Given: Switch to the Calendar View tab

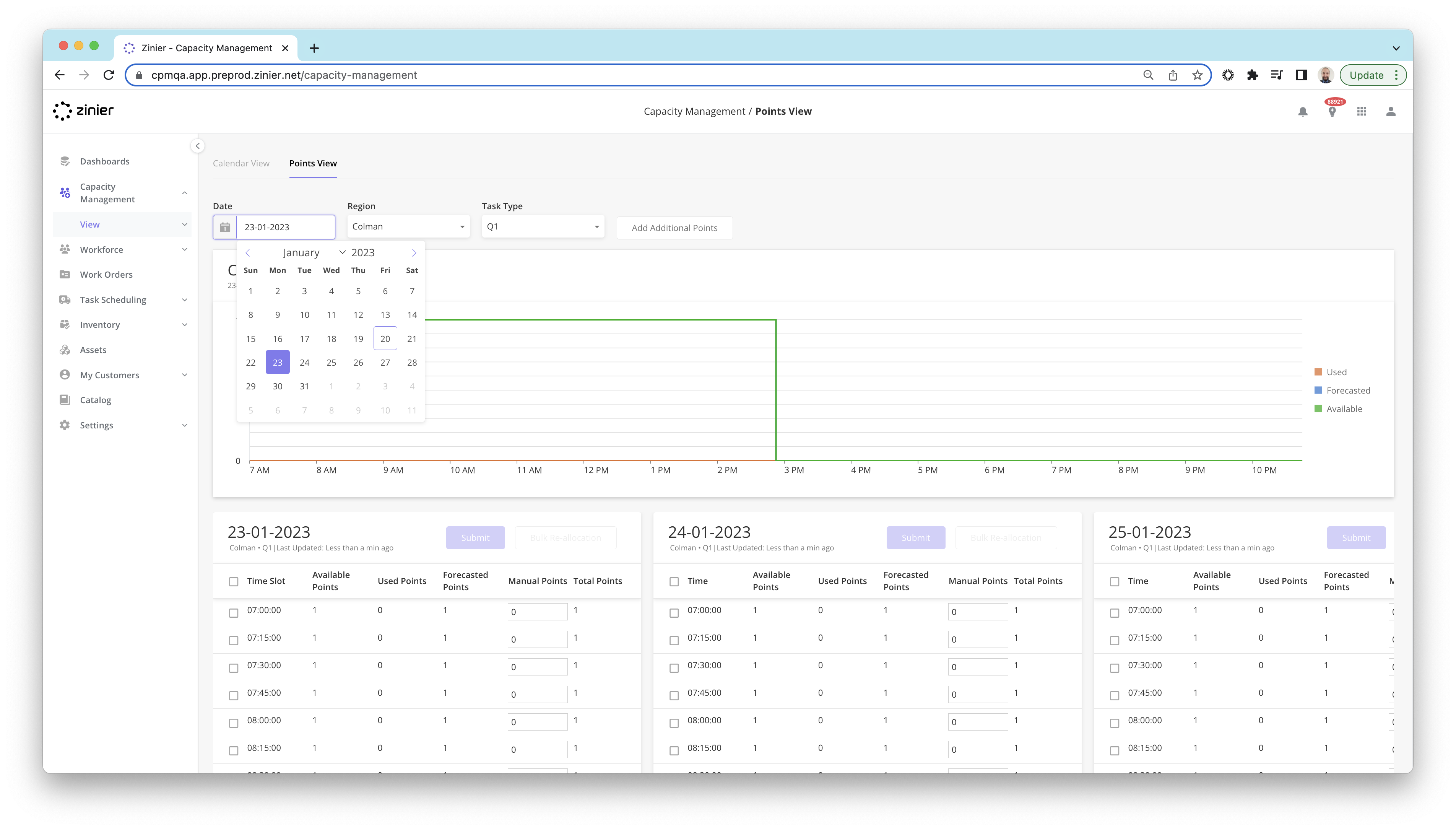Looking at the screenshot, I should point(241,164).
